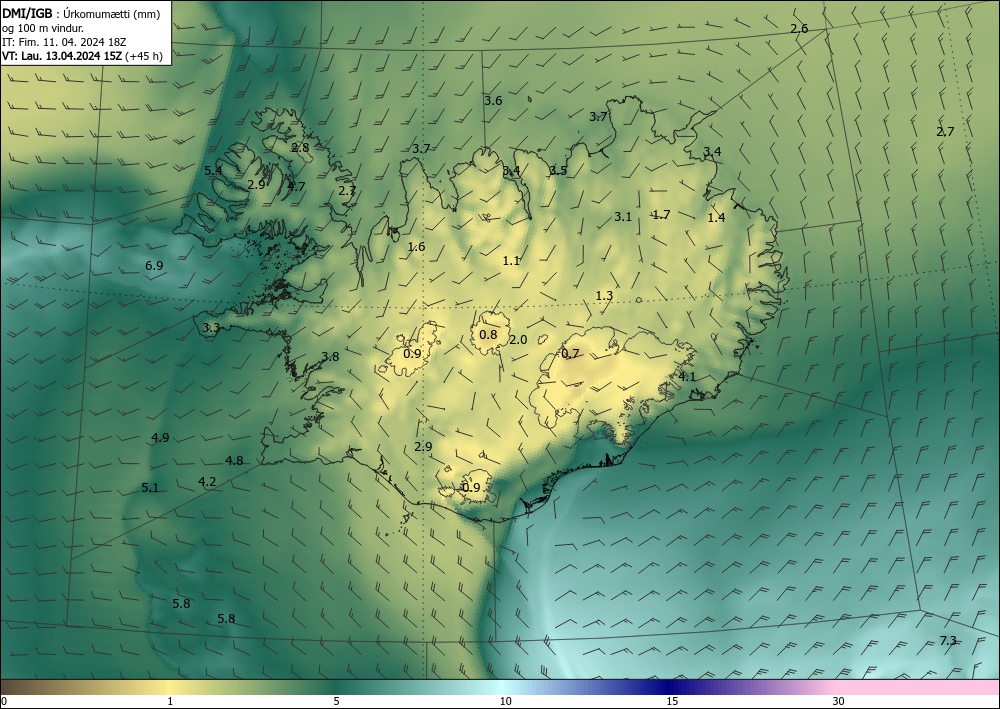The height and width of the screenshot is (709, 1000).
Task: Click the 1.1 value on the map
Action: coord(511,260)
